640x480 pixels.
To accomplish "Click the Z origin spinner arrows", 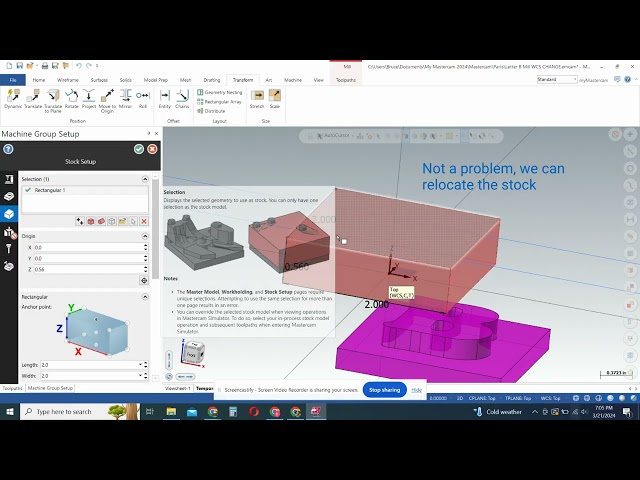I will [146, 269].
